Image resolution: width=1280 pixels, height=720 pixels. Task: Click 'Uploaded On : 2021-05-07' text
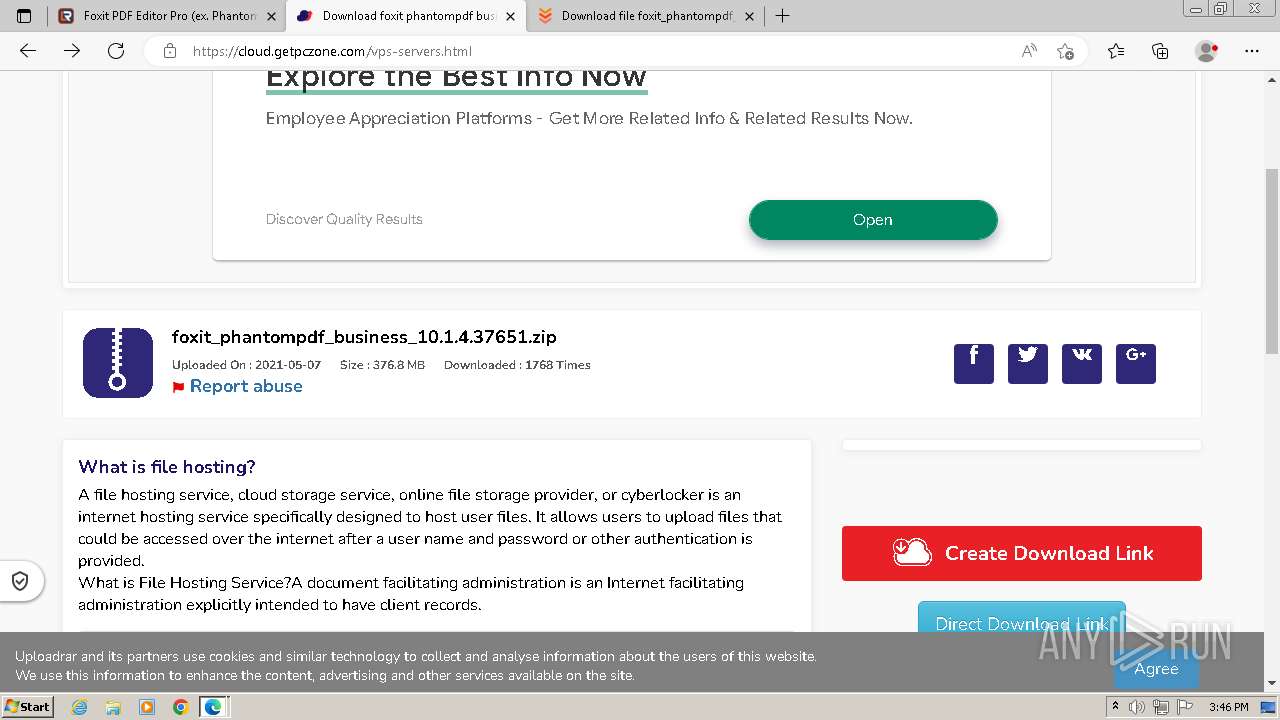click(246, 365)
